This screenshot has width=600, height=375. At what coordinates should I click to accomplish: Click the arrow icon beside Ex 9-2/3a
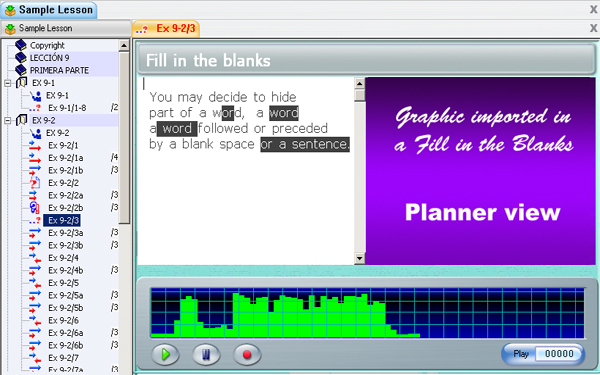35,233
